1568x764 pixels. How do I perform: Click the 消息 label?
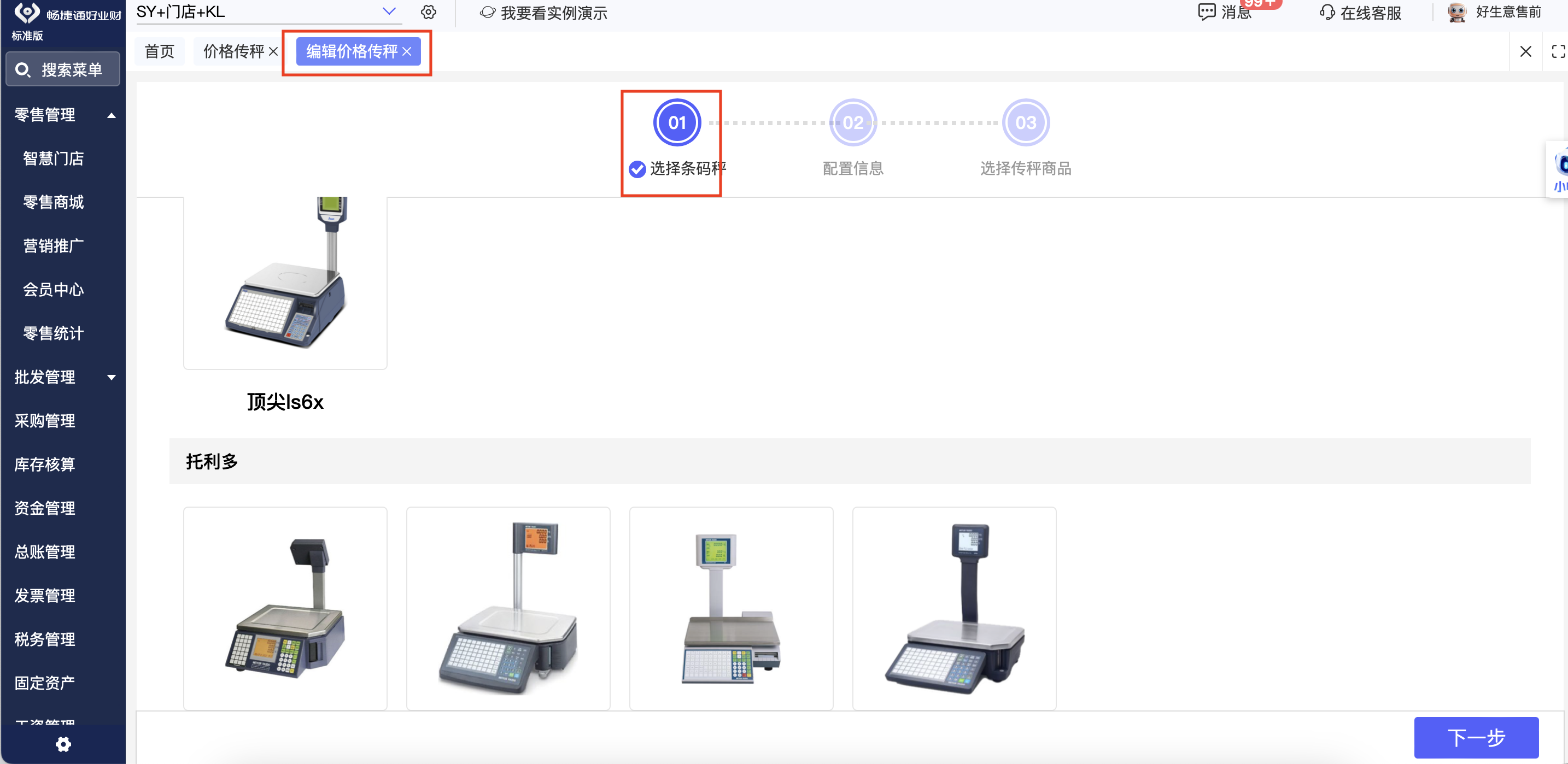click(1236, 13)
